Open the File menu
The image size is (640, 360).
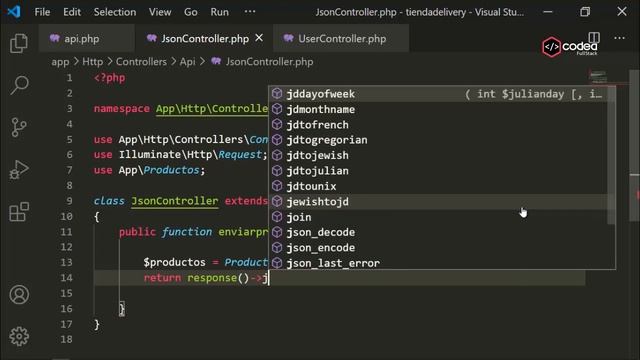click(x=42, y=12)
